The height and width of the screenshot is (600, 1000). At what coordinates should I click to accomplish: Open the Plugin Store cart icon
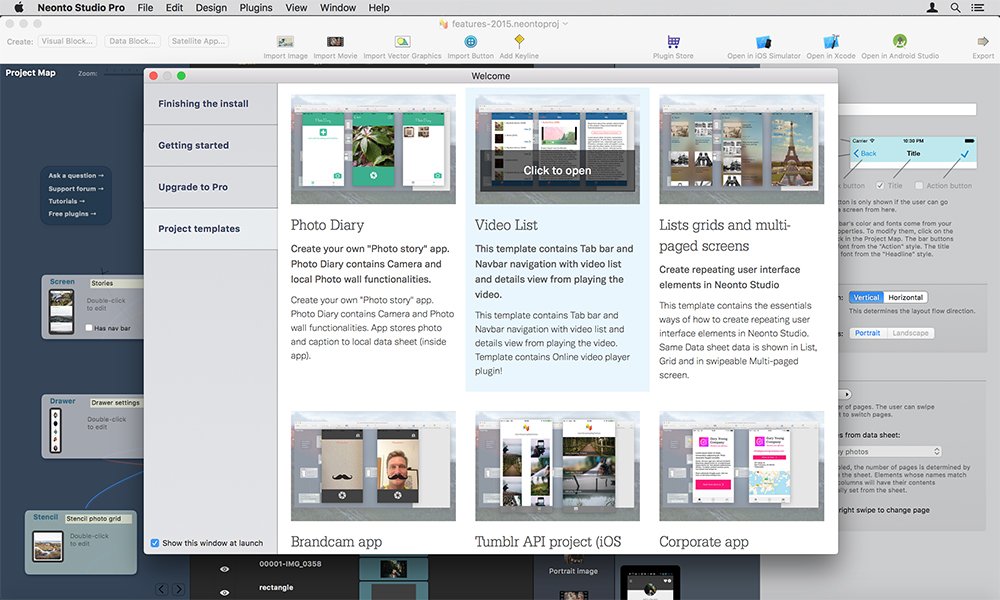click(x=673, y=41)
